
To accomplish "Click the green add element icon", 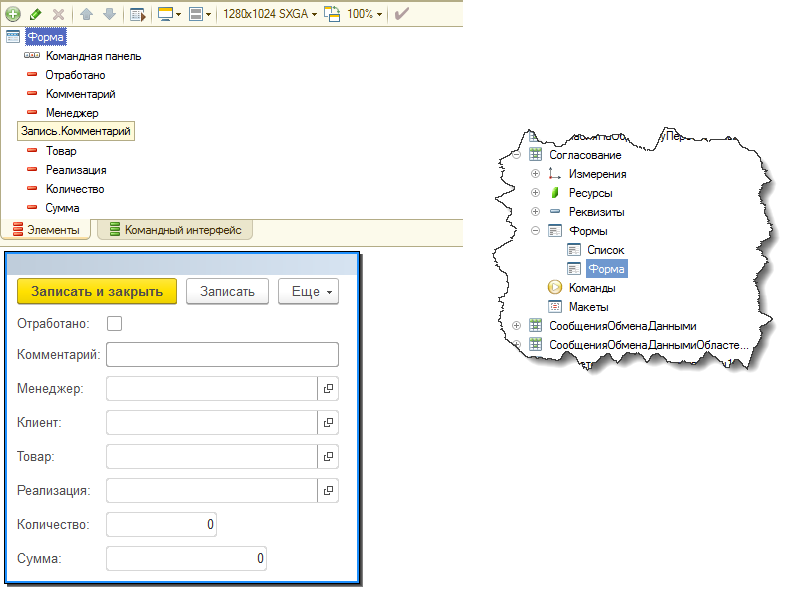I will 13,14.
